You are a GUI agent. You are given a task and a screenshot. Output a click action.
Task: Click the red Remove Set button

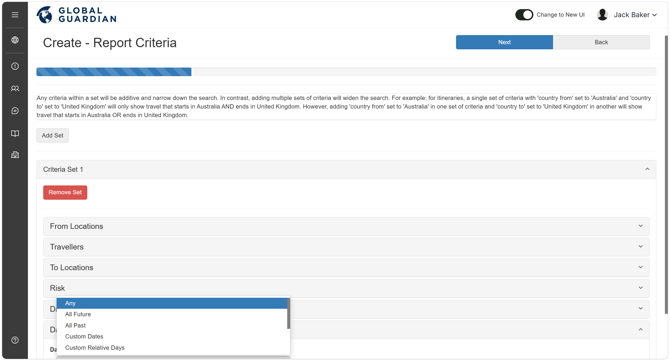(x=65, y=193)
